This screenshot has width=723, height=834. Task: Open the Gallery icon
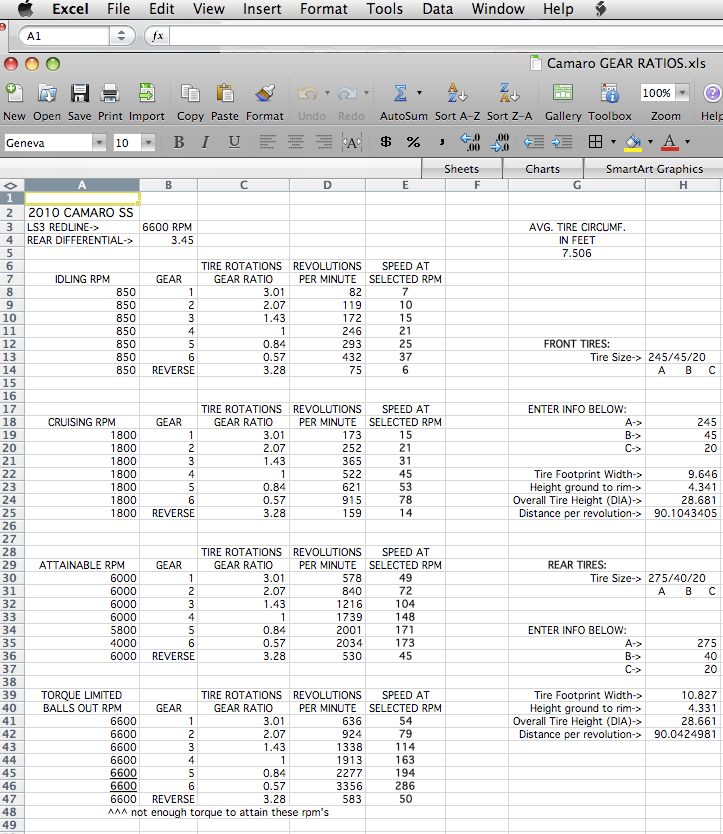(563, 94)
